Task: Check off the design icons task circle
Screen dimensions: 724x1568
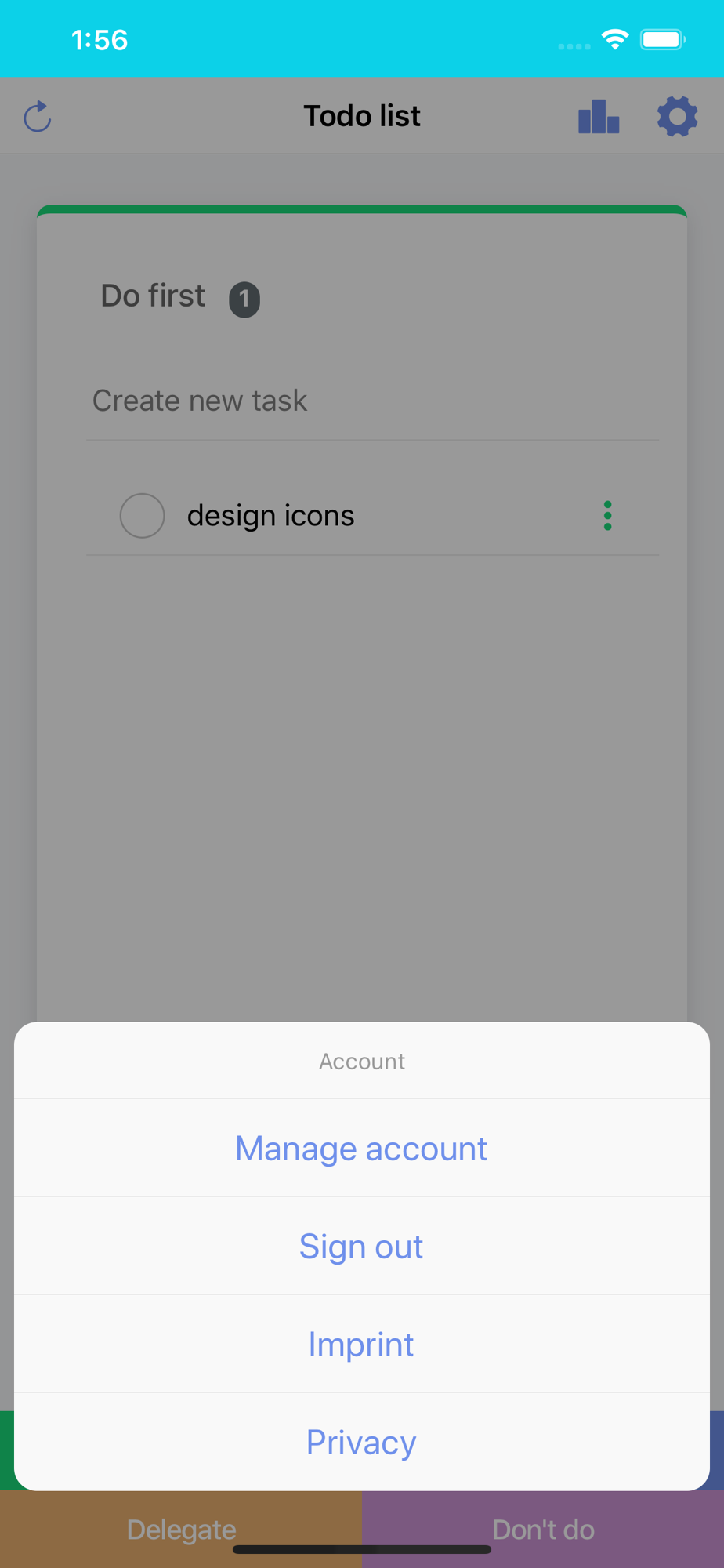Action: tap(142, 516)
